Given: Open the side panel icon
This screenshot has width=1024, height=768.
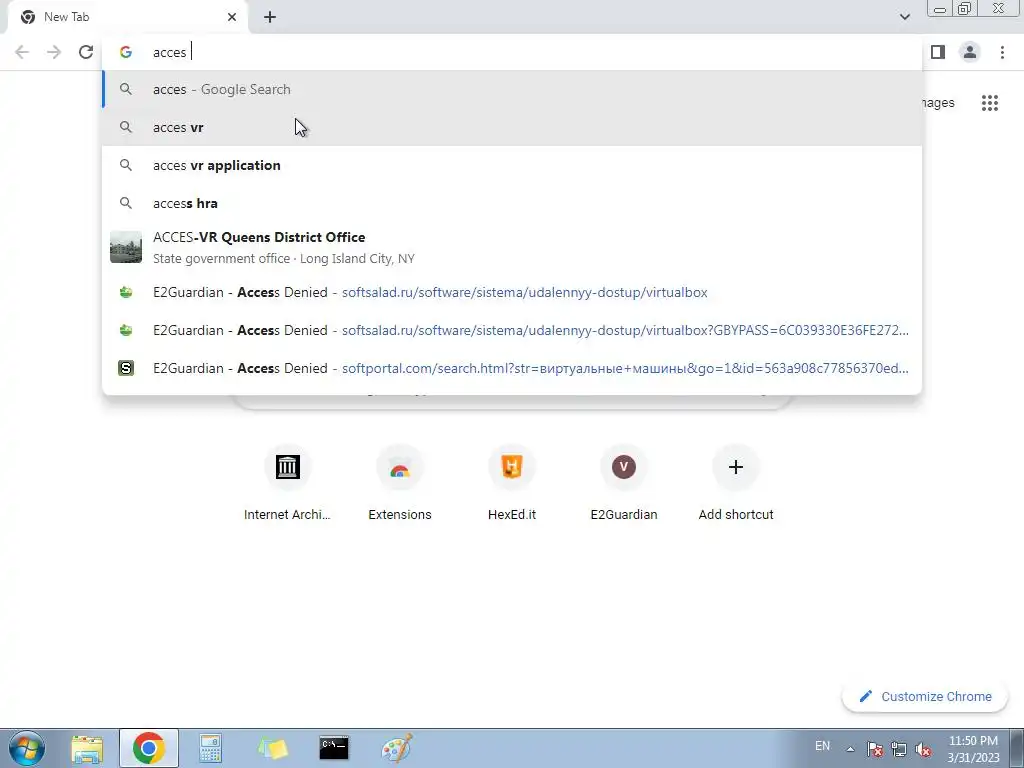Looking at the screenshot, I should coord(938,52).
